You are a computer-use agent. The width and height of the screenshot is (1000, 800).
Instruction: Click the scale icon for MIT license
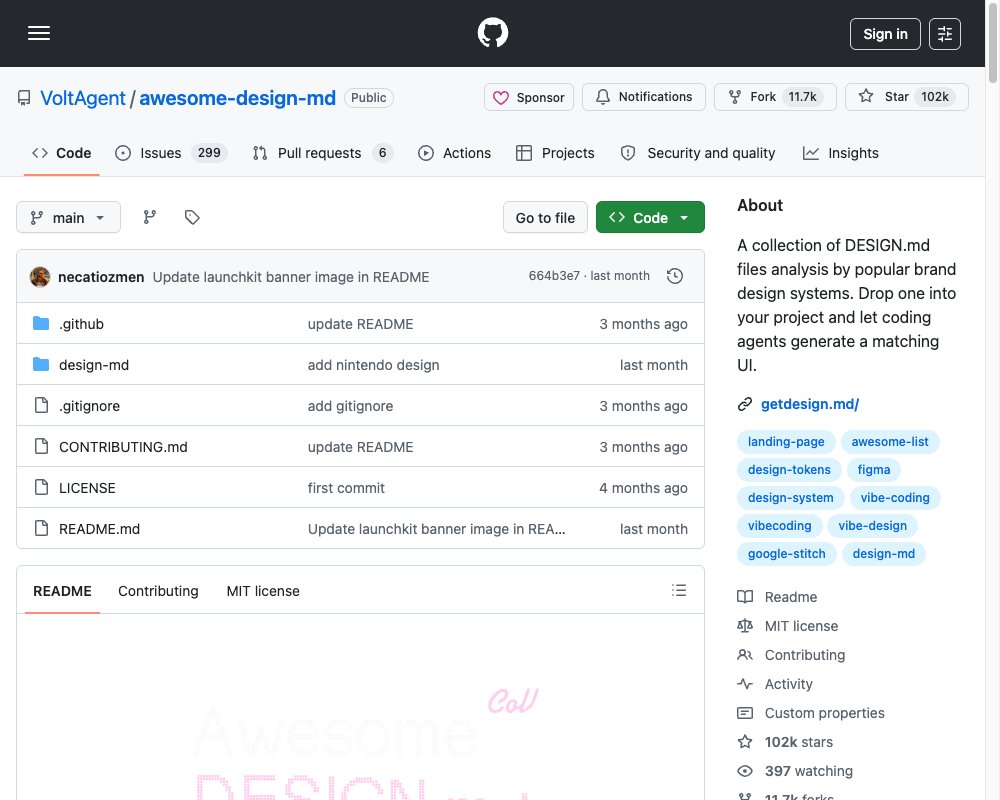tap(745, 626)
